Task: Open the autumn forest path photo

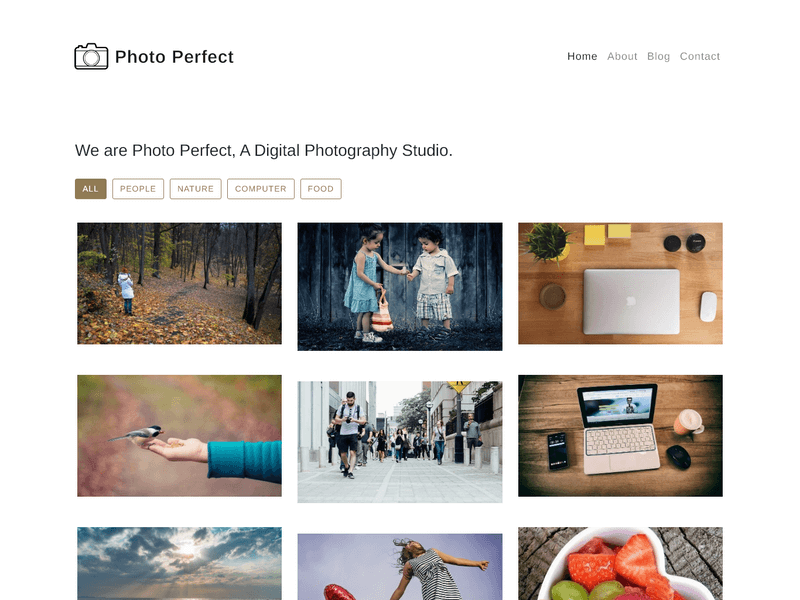Action: (x=179, y=283)
